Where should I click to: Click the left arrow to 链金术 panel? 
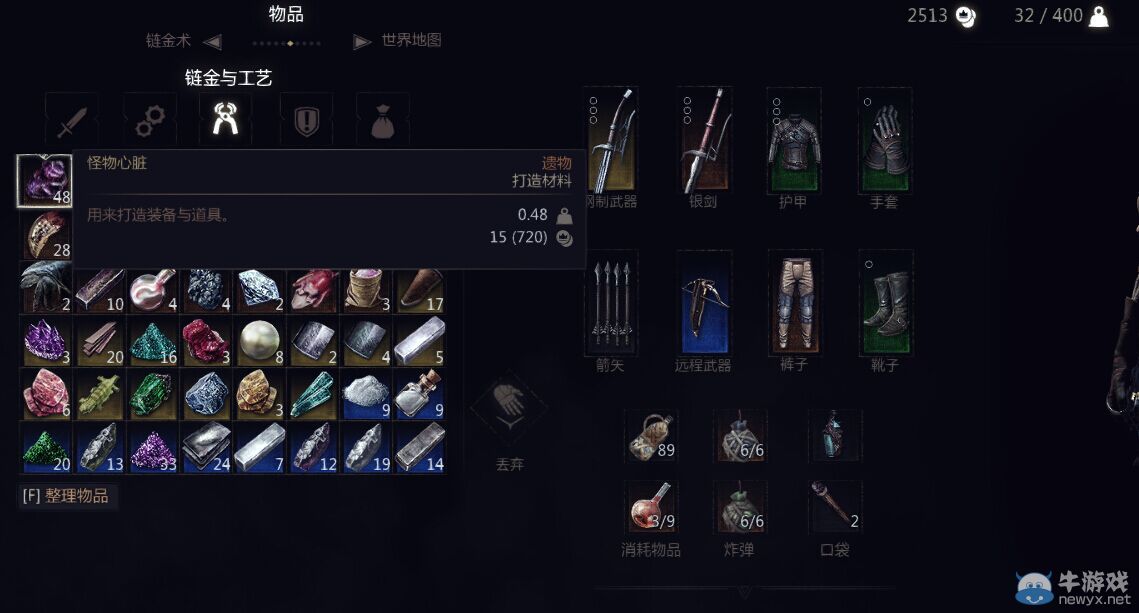click(x=211, y=42)
